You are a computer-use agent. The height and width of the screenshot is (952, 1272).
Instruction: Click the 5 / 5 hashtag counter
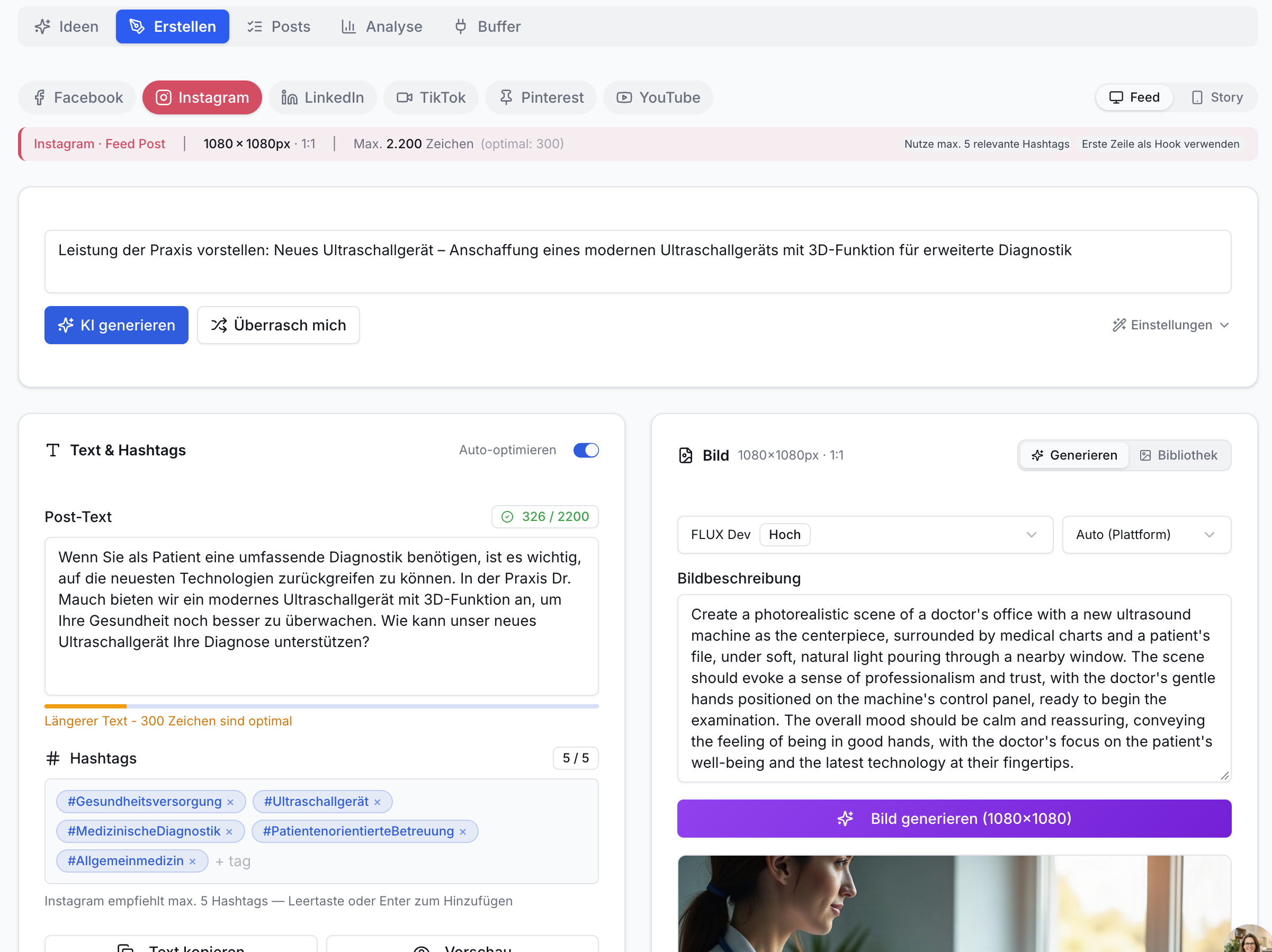(x=576, y=758)
